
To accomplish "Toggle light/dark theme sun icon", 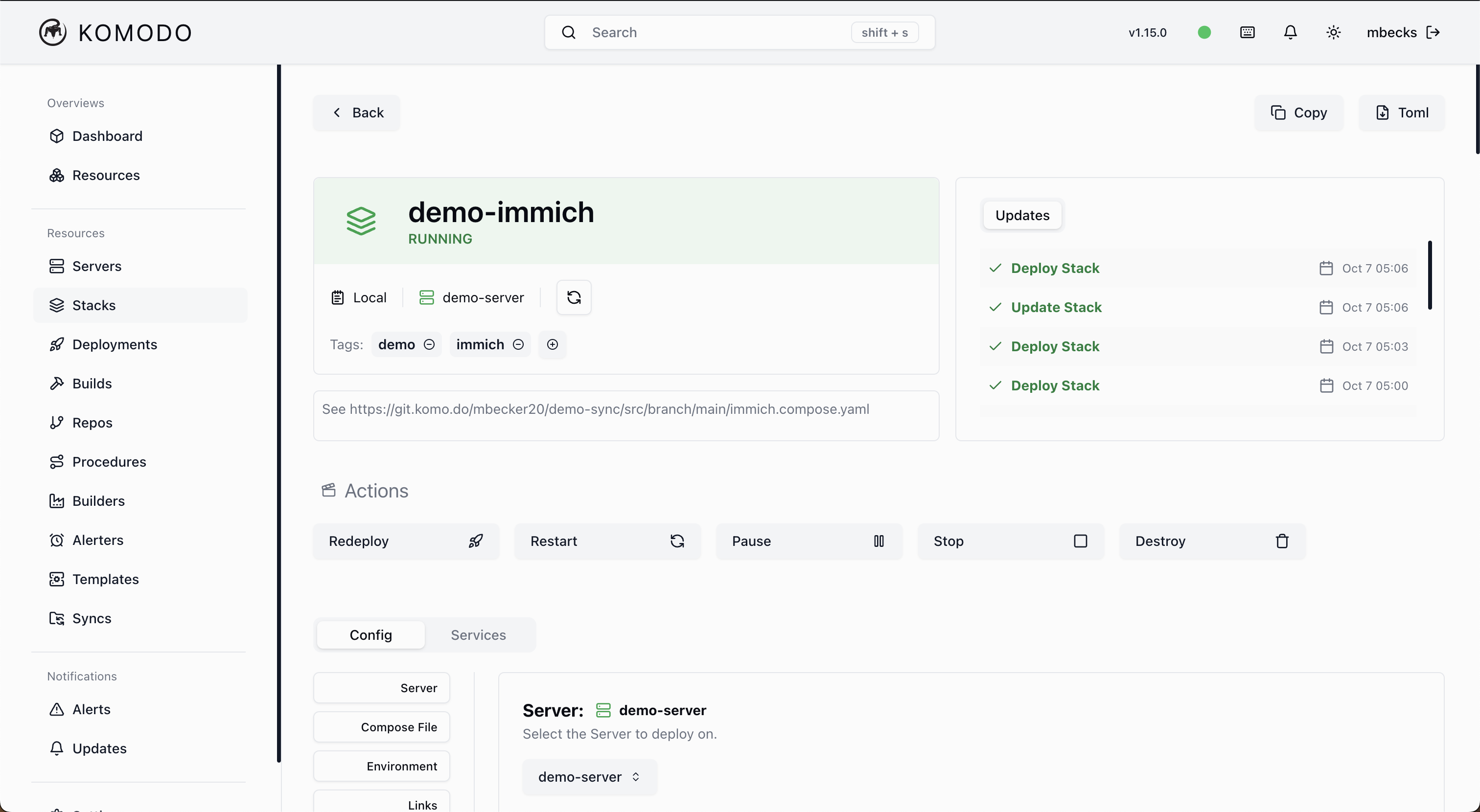I will (x=1334, y=32).
